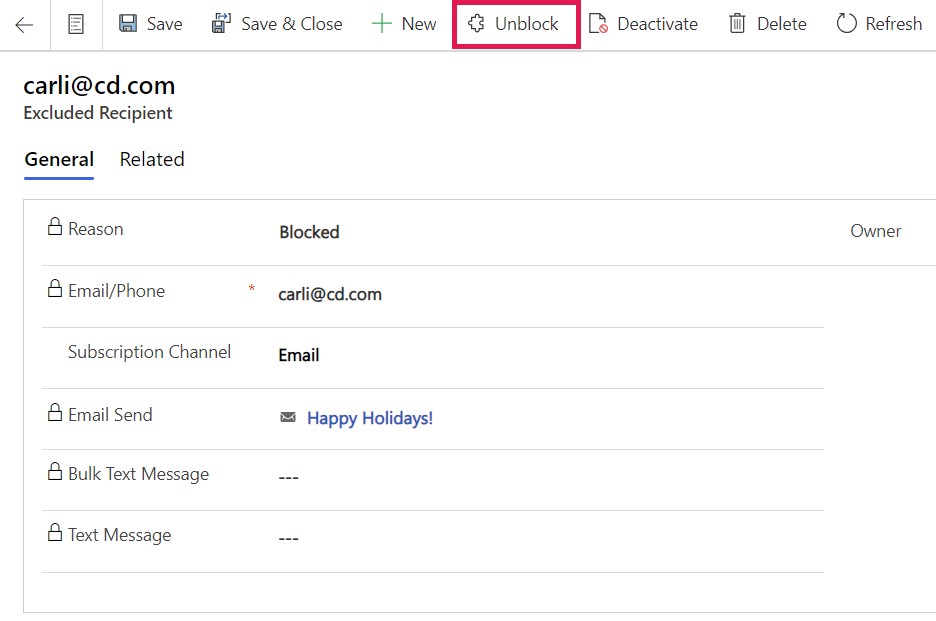Click envelope icon next to Happy Holidays!
Screen dimensions: 936x621
pyautogui.click(x=288, y=417)
